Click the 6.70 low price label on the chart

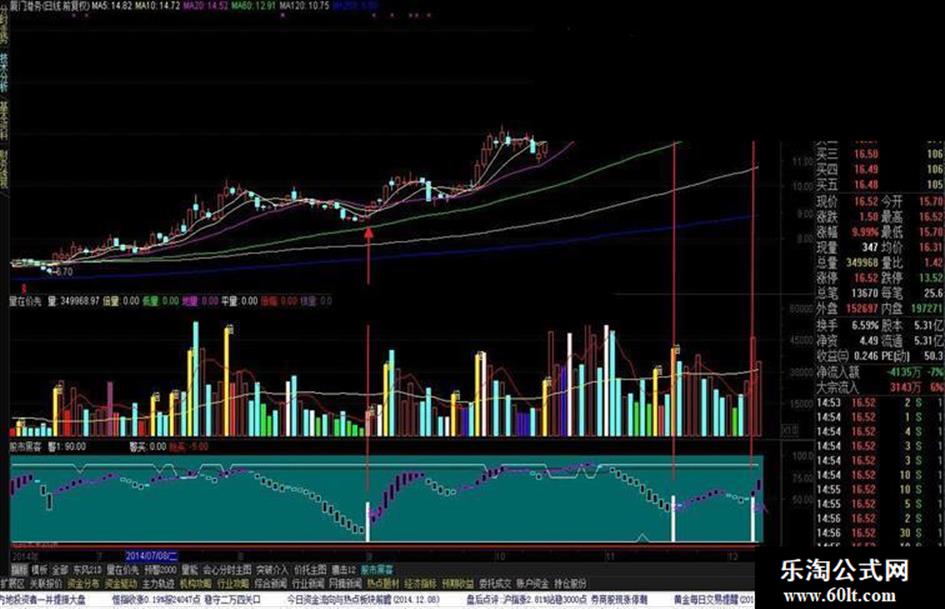point(62,272)
